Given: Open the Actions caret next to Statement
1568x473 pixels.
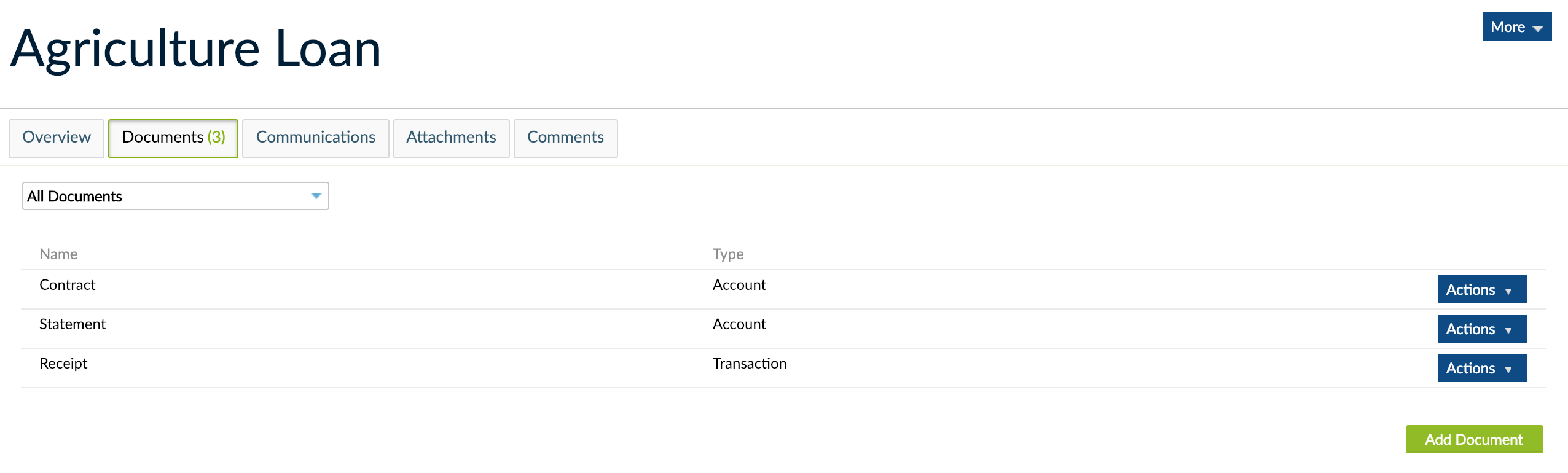Looking at the screenshot, I should tap(1507, 329).
